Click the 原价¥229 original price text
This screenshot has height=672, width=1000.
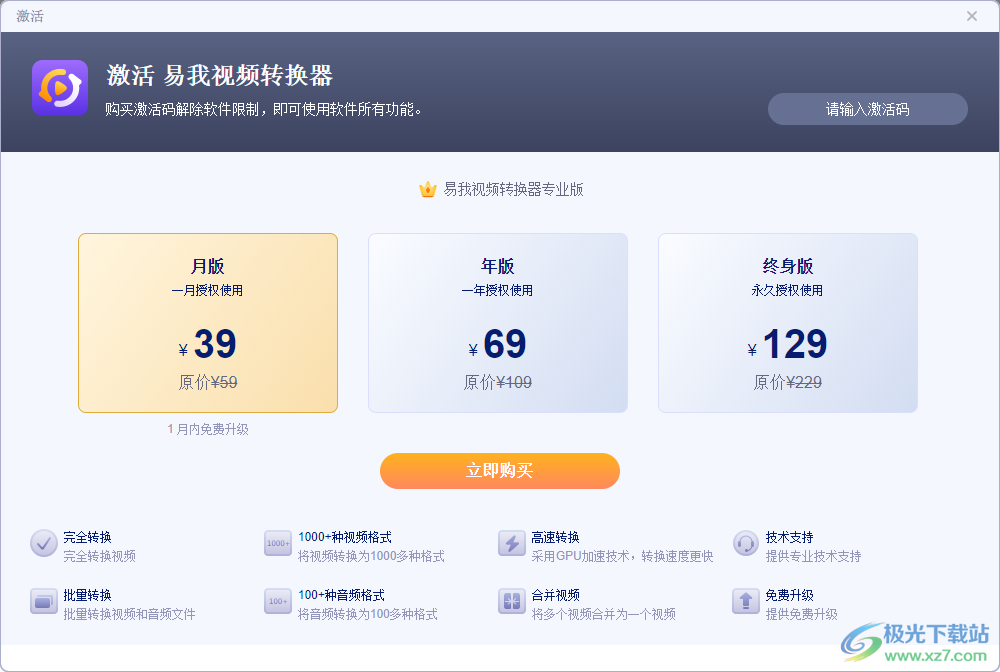[788, 382]
